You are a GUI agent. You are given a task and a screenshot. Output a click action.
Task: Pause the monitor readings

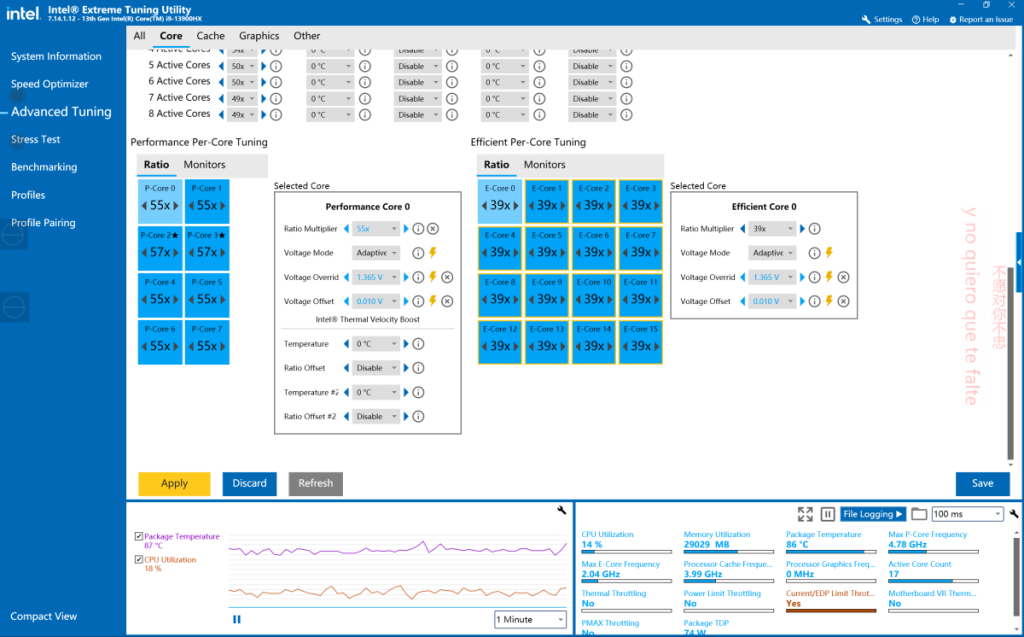pos(827,514)
